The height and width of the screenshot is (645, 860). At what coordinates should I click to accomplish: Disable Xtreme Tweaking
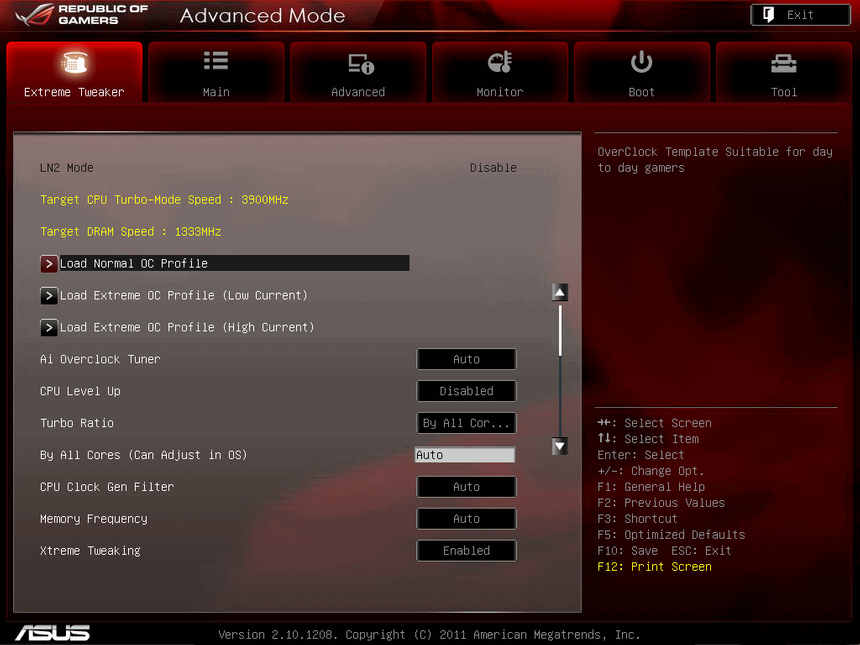tap(466, 550)
